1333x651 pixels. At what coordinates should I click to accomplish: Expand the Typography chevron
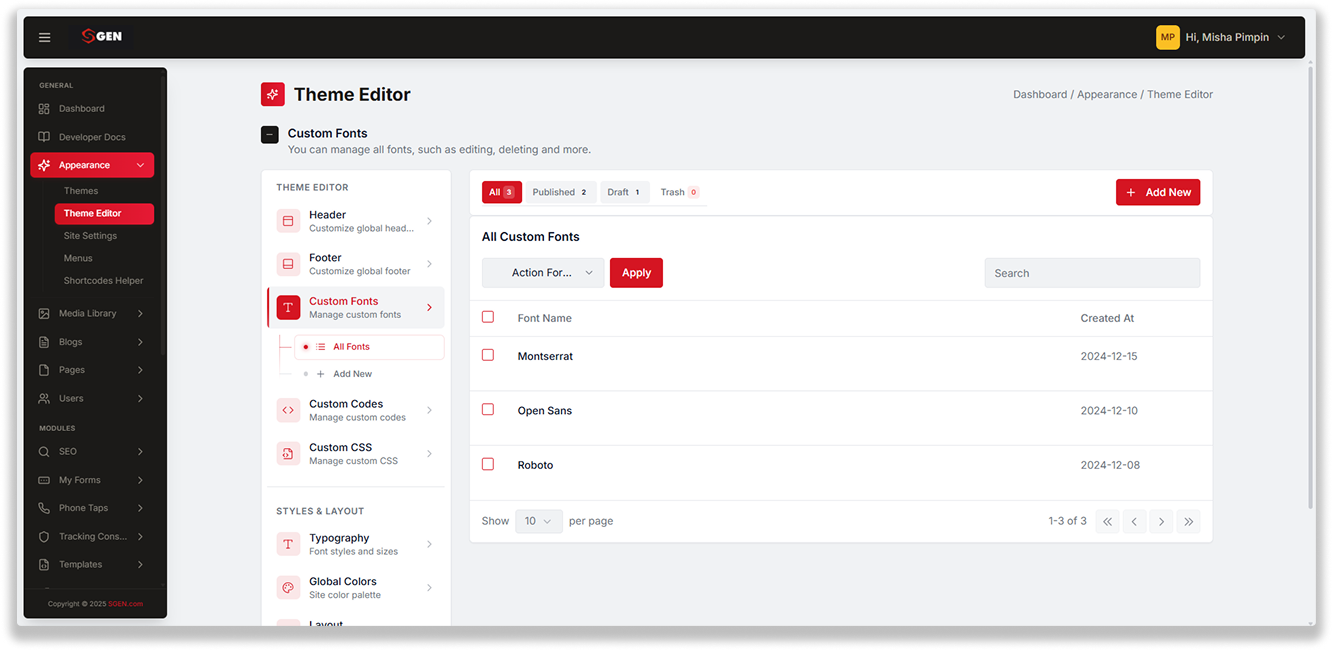pyautogui.click(x=429, y=544)
